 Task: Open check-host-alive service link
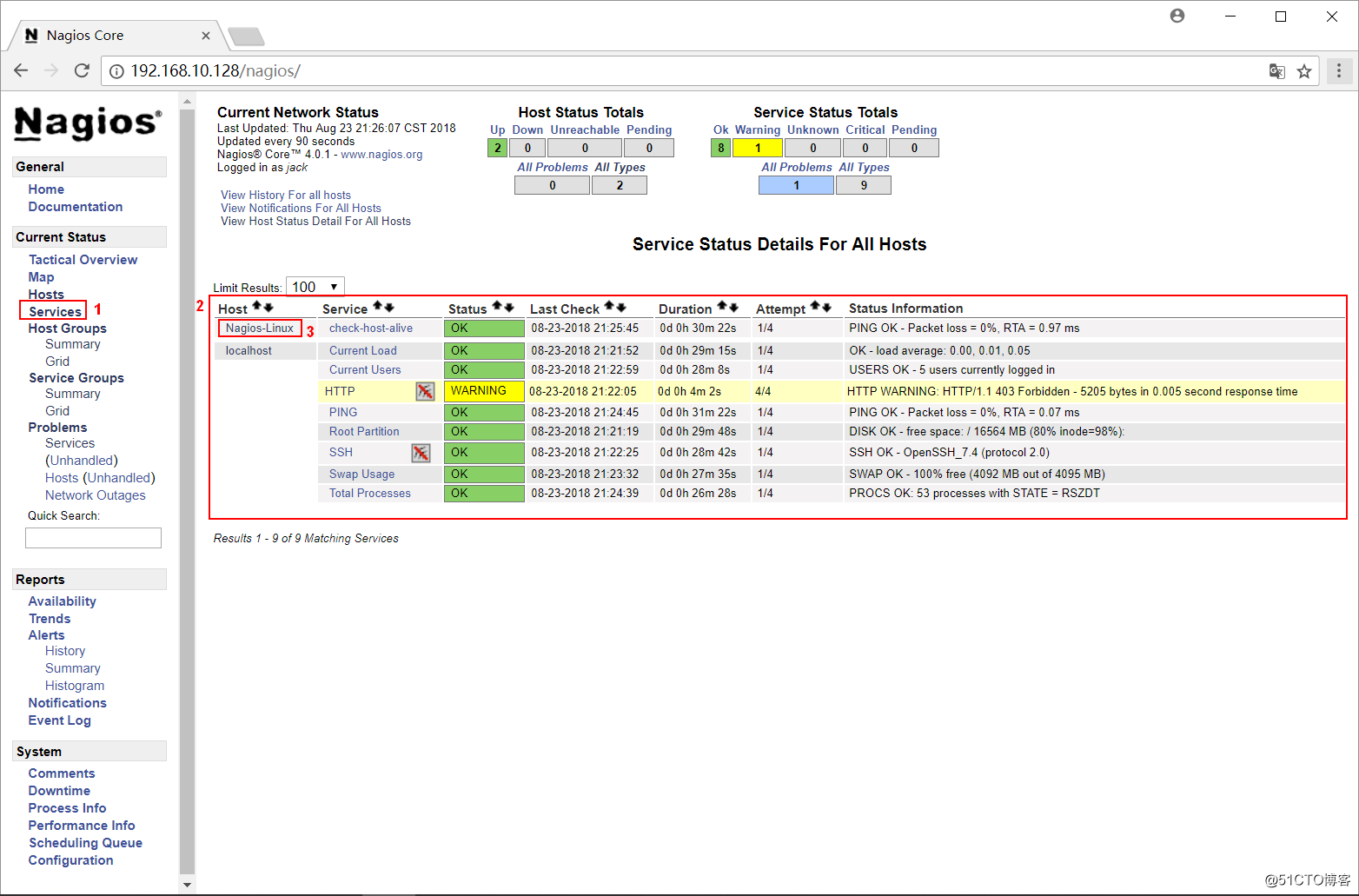[x=371, y=329]
